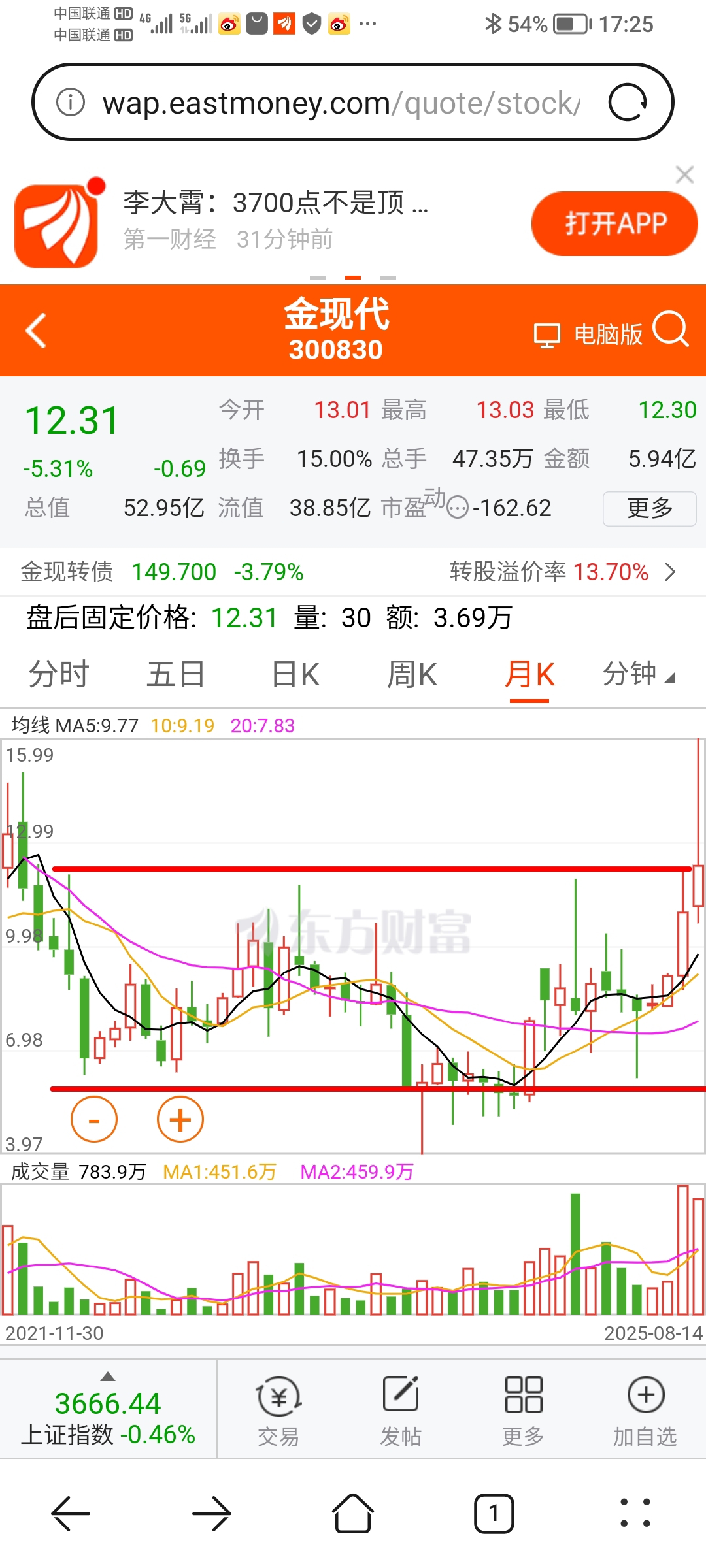Zoom out chart with minus button
The height and width of the screenshot is (1568, 706).
tap(94, 1119)
